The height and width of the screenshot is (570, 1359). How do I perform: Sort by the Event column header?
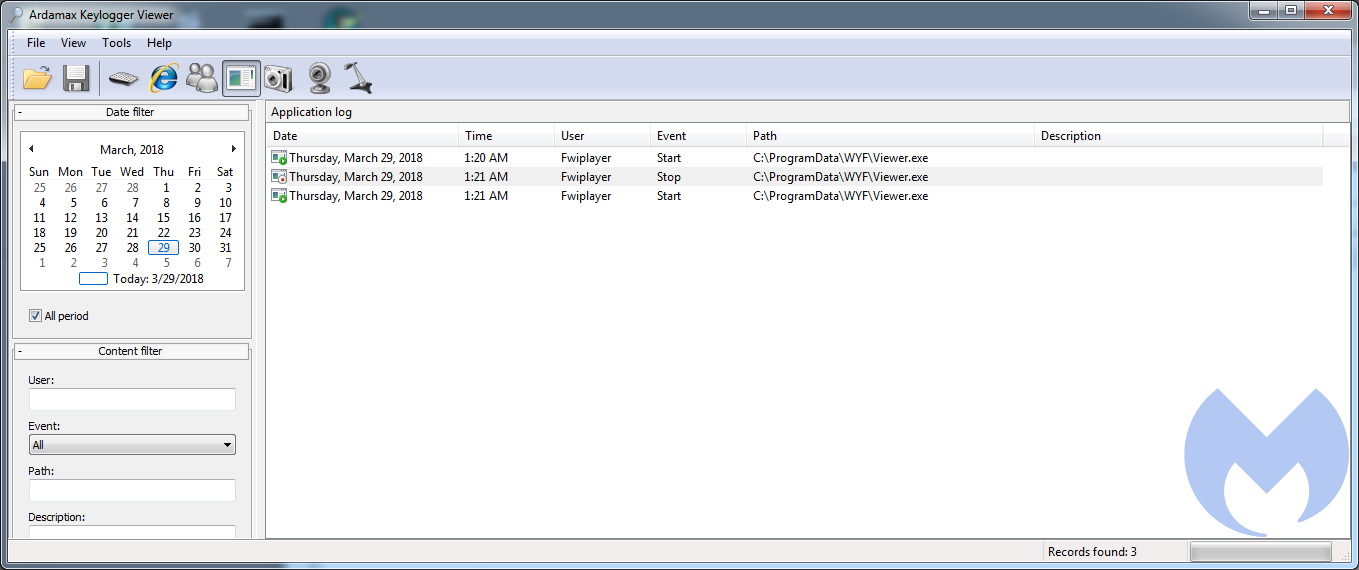[698, 136]
